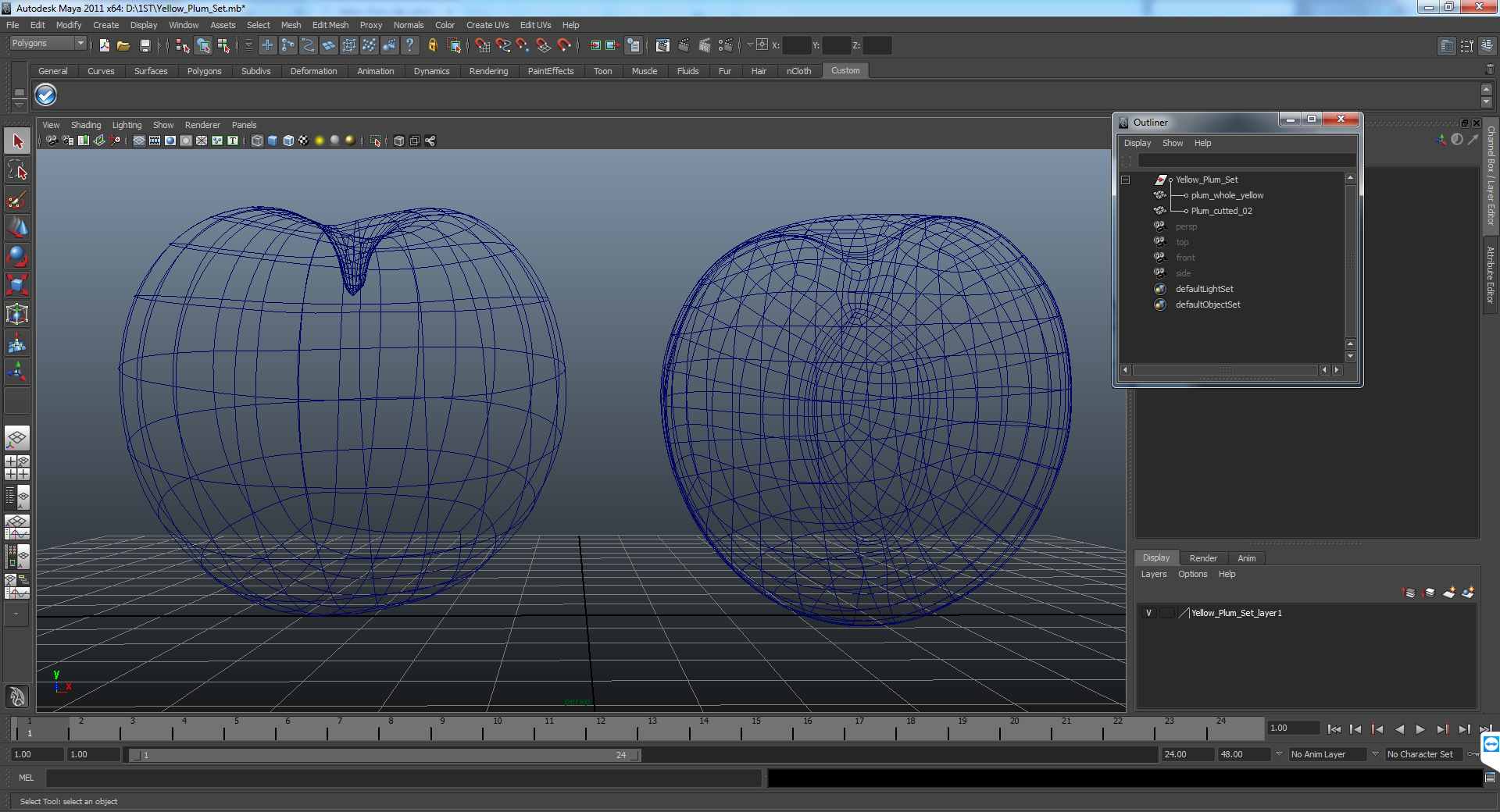Open the Create UVs menu
Screen dimensions: 1500x812
pos(487,25)
